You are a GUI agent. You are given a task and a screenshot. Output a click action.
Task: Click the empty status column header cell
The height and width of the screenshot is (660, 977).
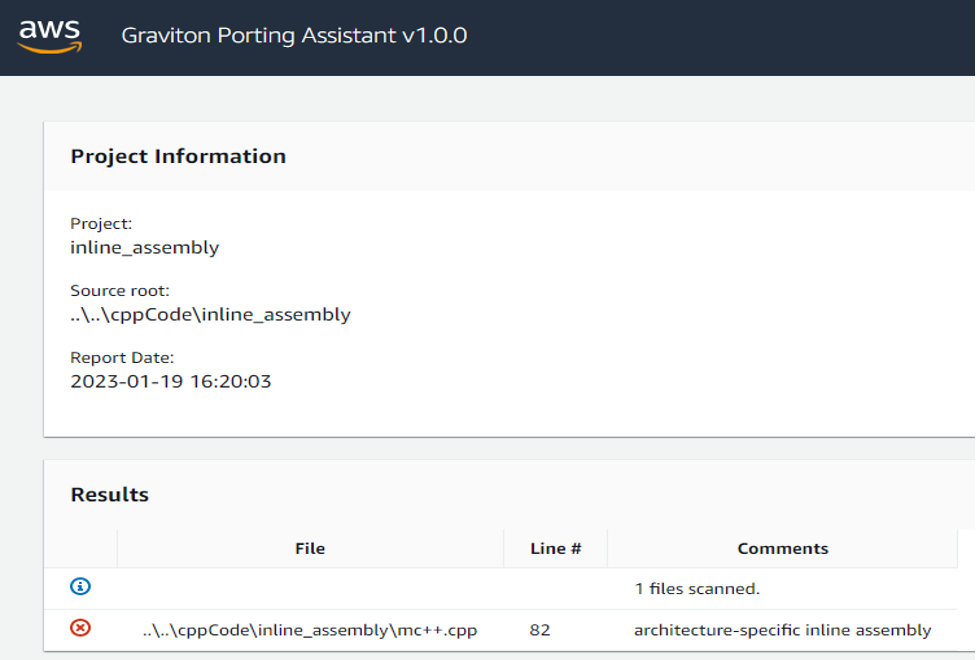coord(80,548)
